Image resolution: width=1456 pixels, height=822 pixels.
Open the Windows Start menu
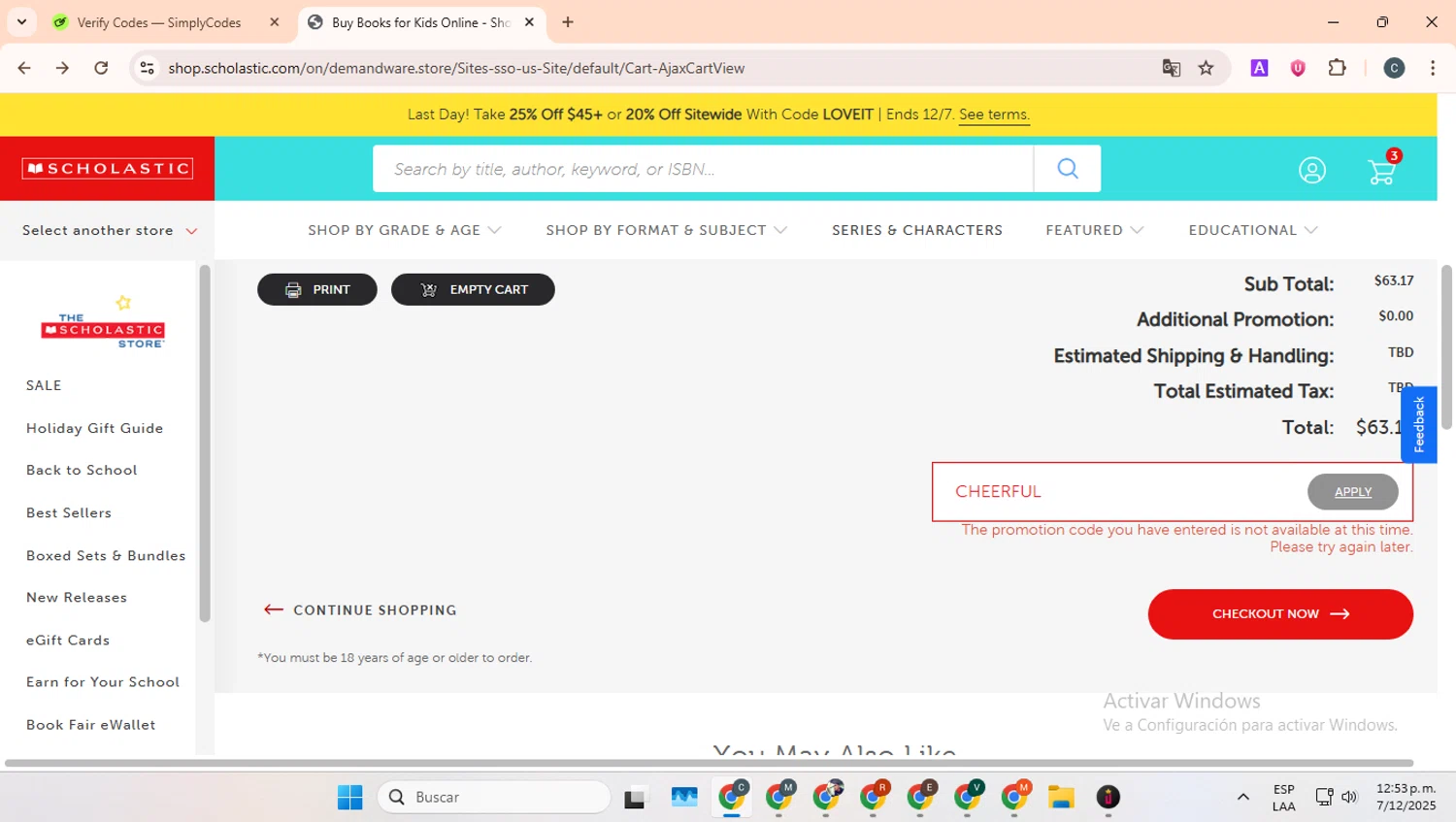pos(349,797)
